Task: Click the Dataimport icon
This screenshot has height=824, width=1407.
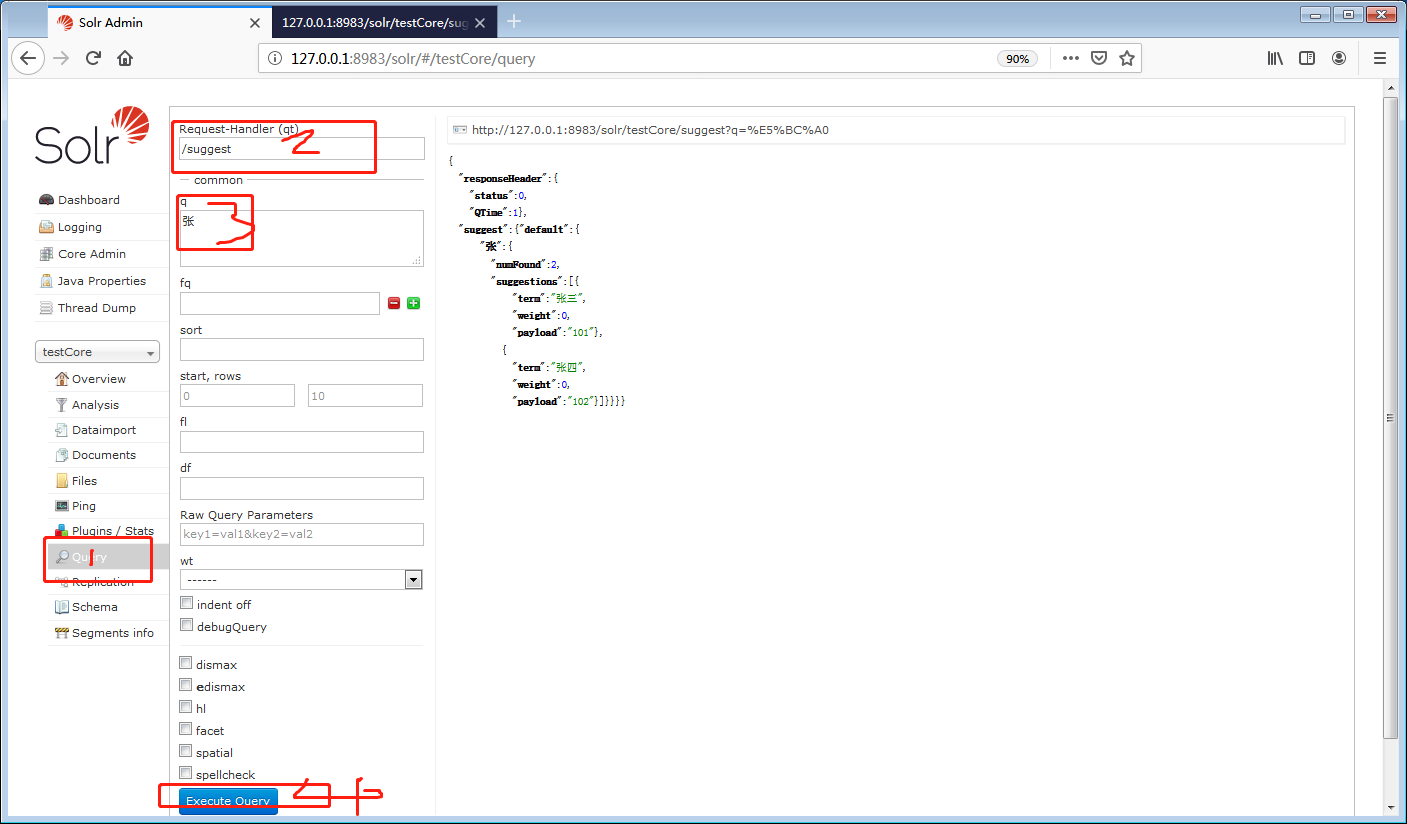Action: point(62,430)
